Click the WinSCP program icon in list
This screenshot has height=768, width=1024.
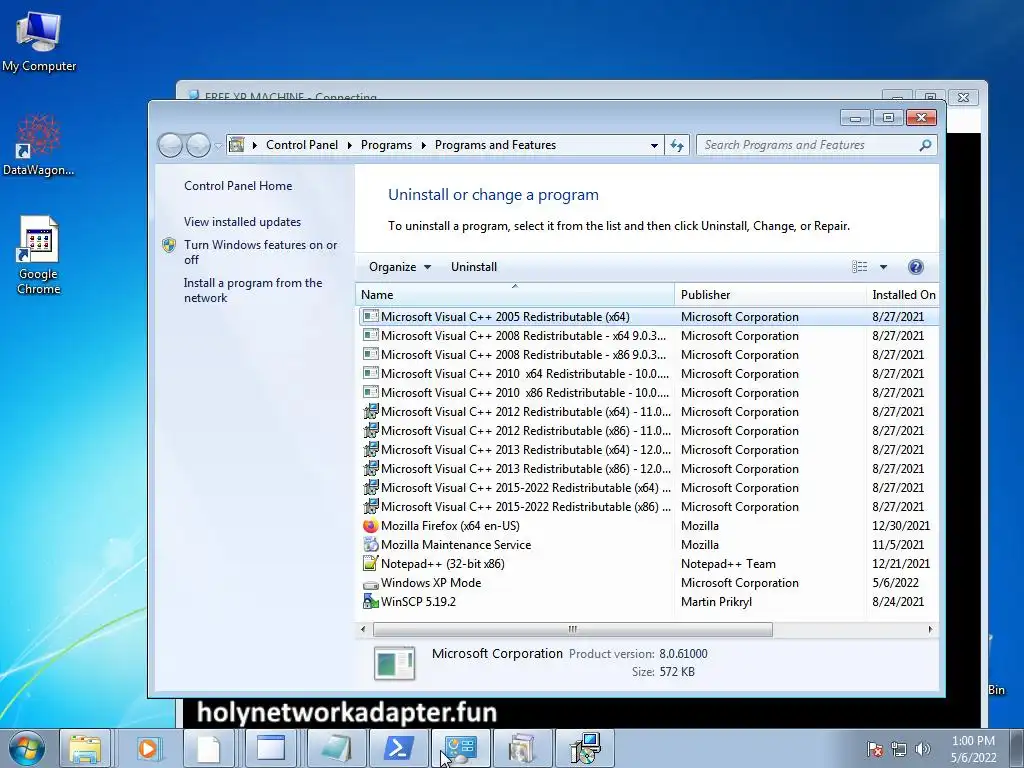coord(370,601)
